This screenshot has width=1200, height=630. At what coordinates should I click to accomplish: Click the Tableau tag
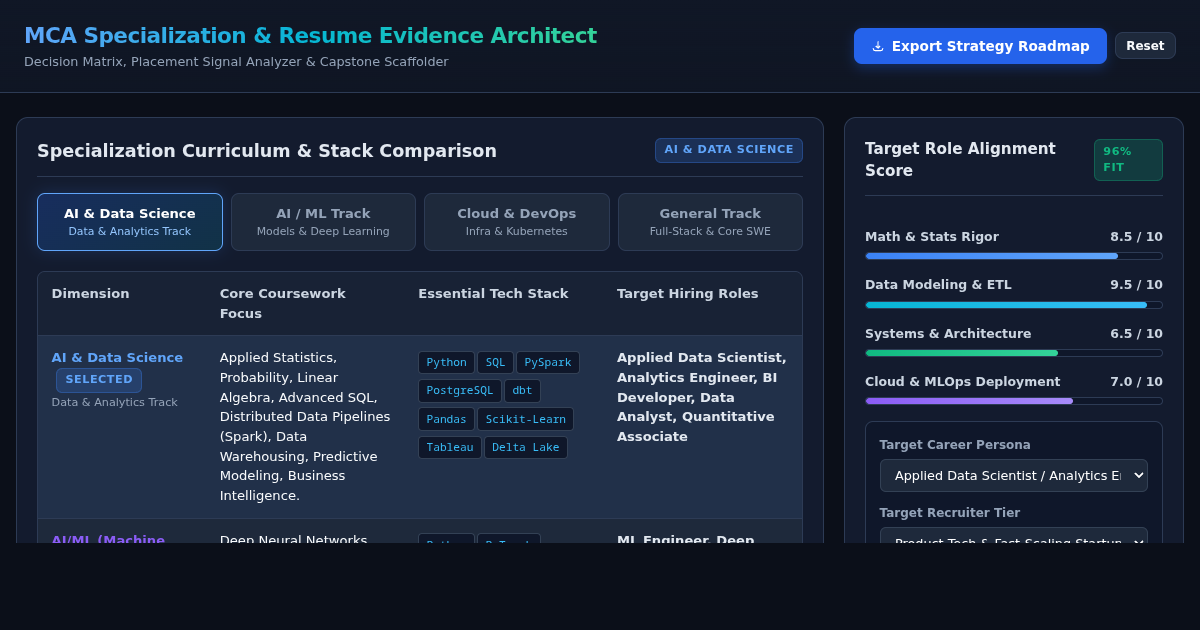click(450, 448)
